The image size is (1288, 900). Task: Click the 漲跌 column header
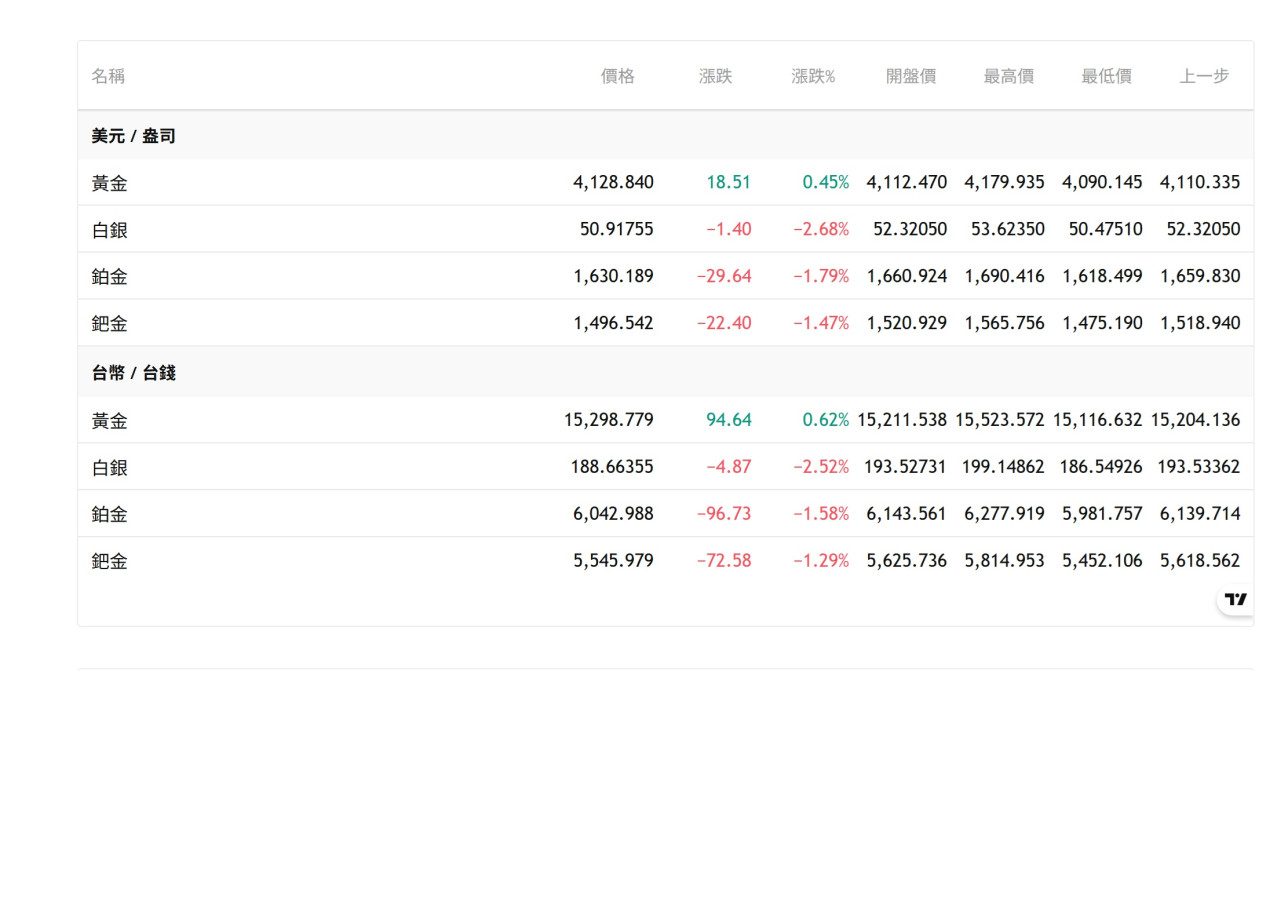tap(715, 76)
